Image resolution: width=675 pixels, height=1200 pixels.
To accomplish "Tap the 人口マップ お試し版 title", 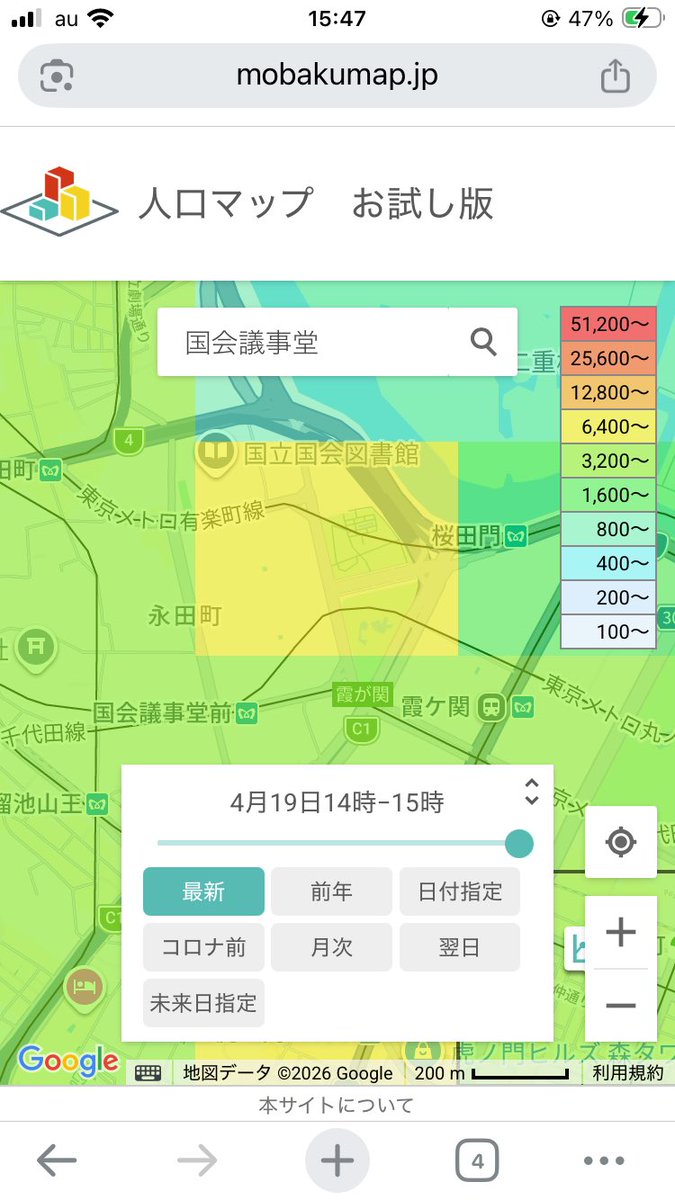I will coord(316,203).
